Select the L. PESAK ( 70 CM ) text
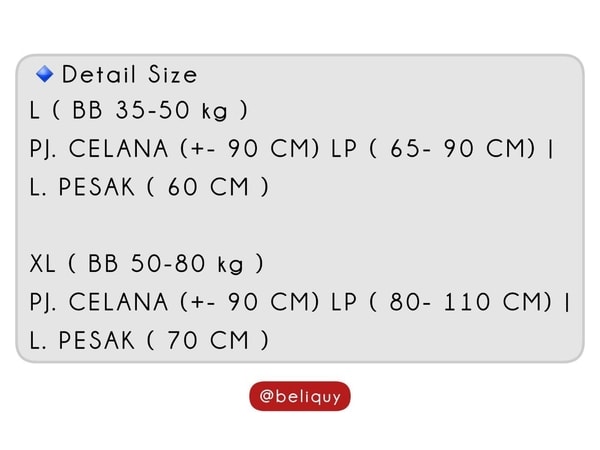The image size is (600, 450). coord(149,340)
